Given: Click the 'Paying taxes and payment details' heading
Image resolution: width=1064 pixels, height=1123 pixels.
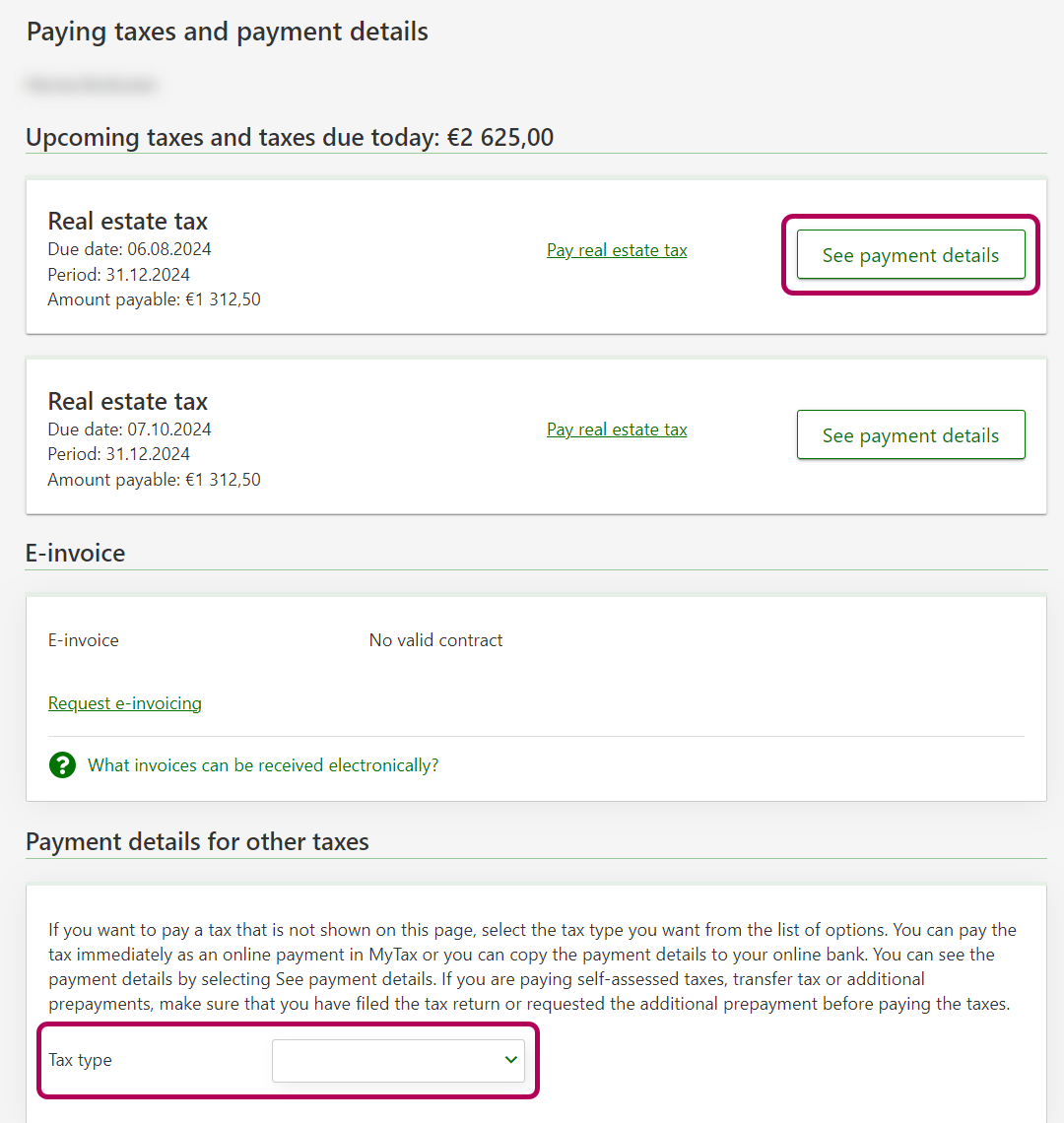Looking at the screenshot, I should point(228,32).
